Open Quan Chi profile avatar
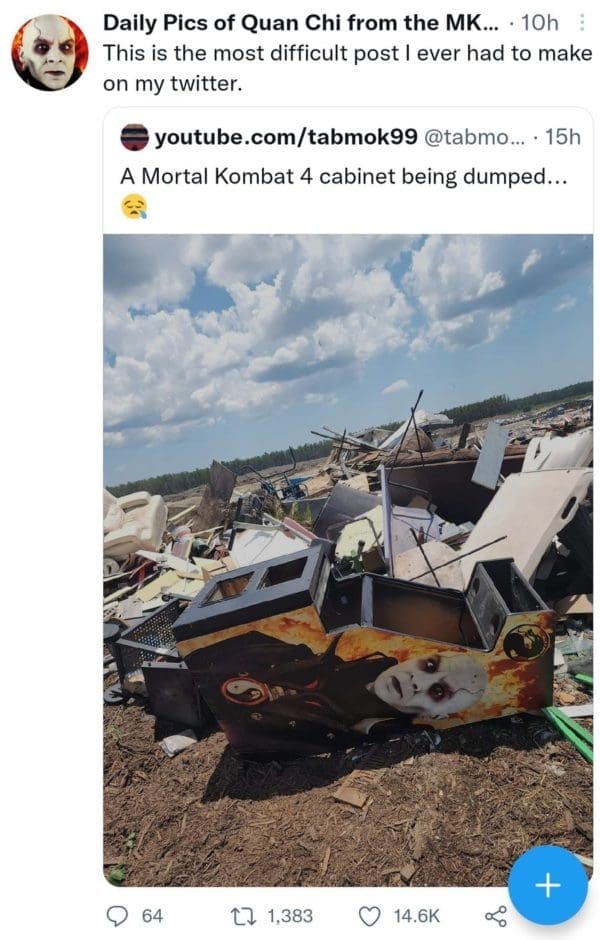 [50, 53]
